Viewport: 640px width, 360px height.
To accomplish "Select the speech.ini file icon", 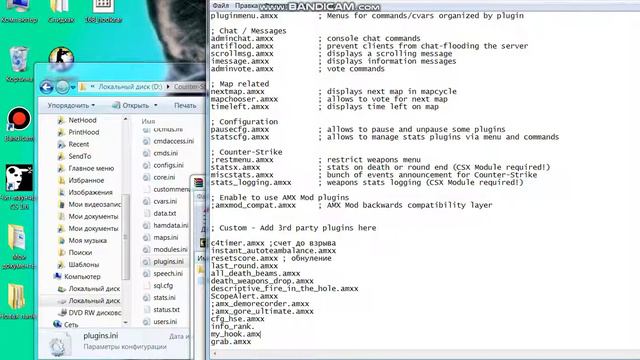I will pos(146,273).
